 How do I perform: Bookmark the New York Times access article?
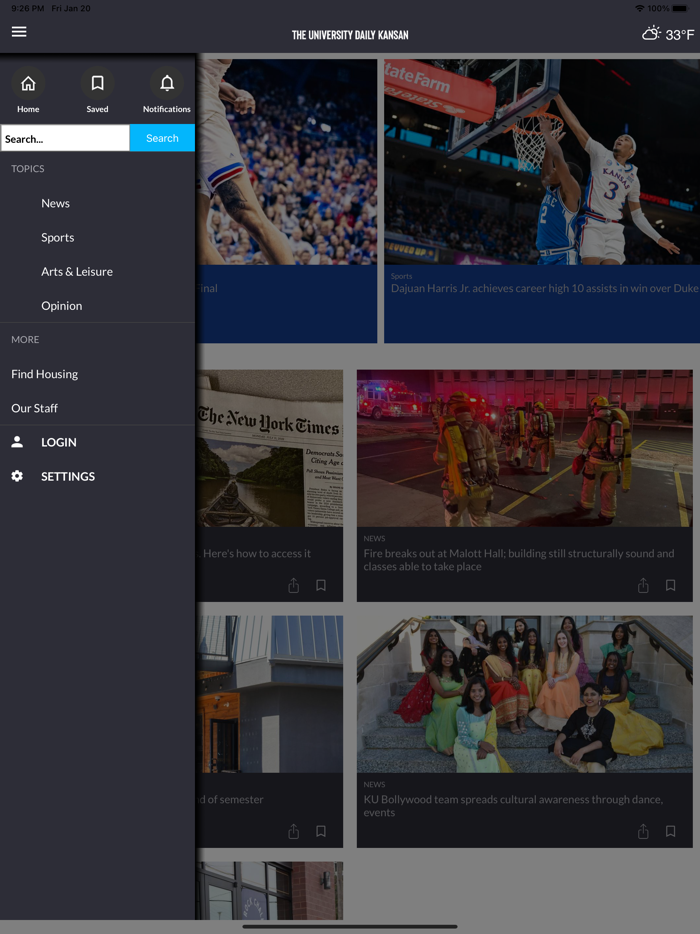[321, 586]
